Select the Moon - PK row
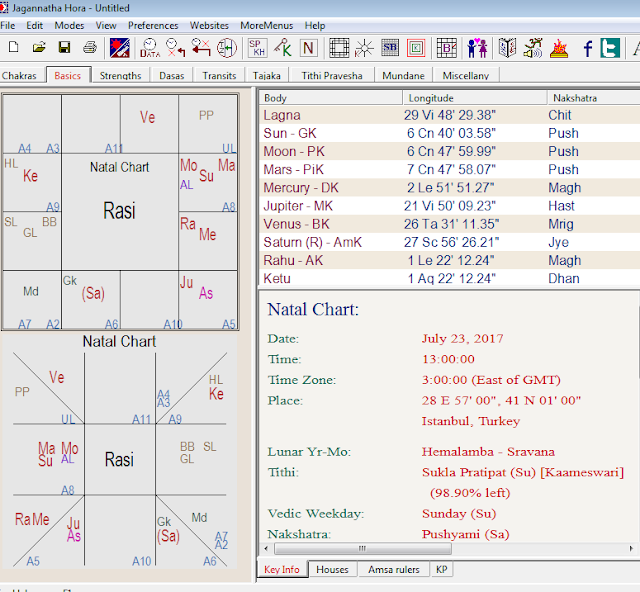 (x=449, y=151)
